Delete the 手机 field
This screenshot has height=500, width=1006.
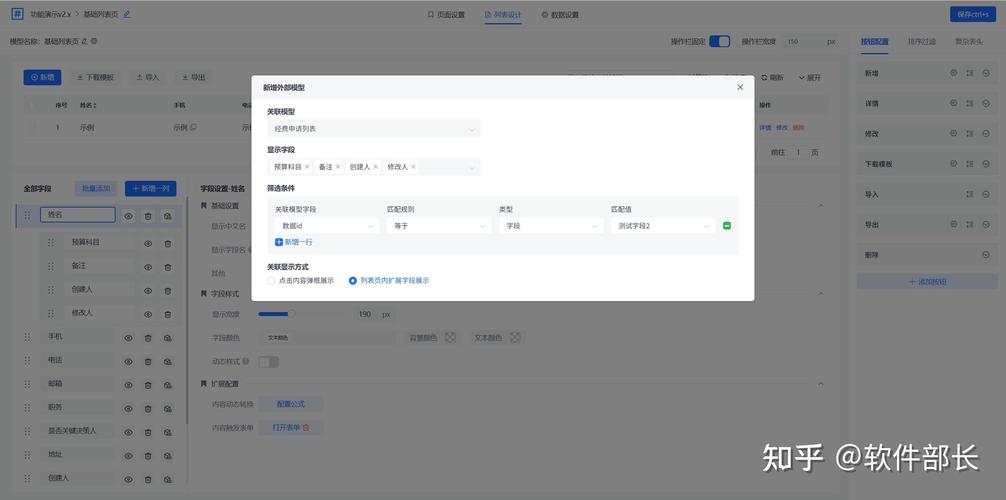(x=148, y=338)
